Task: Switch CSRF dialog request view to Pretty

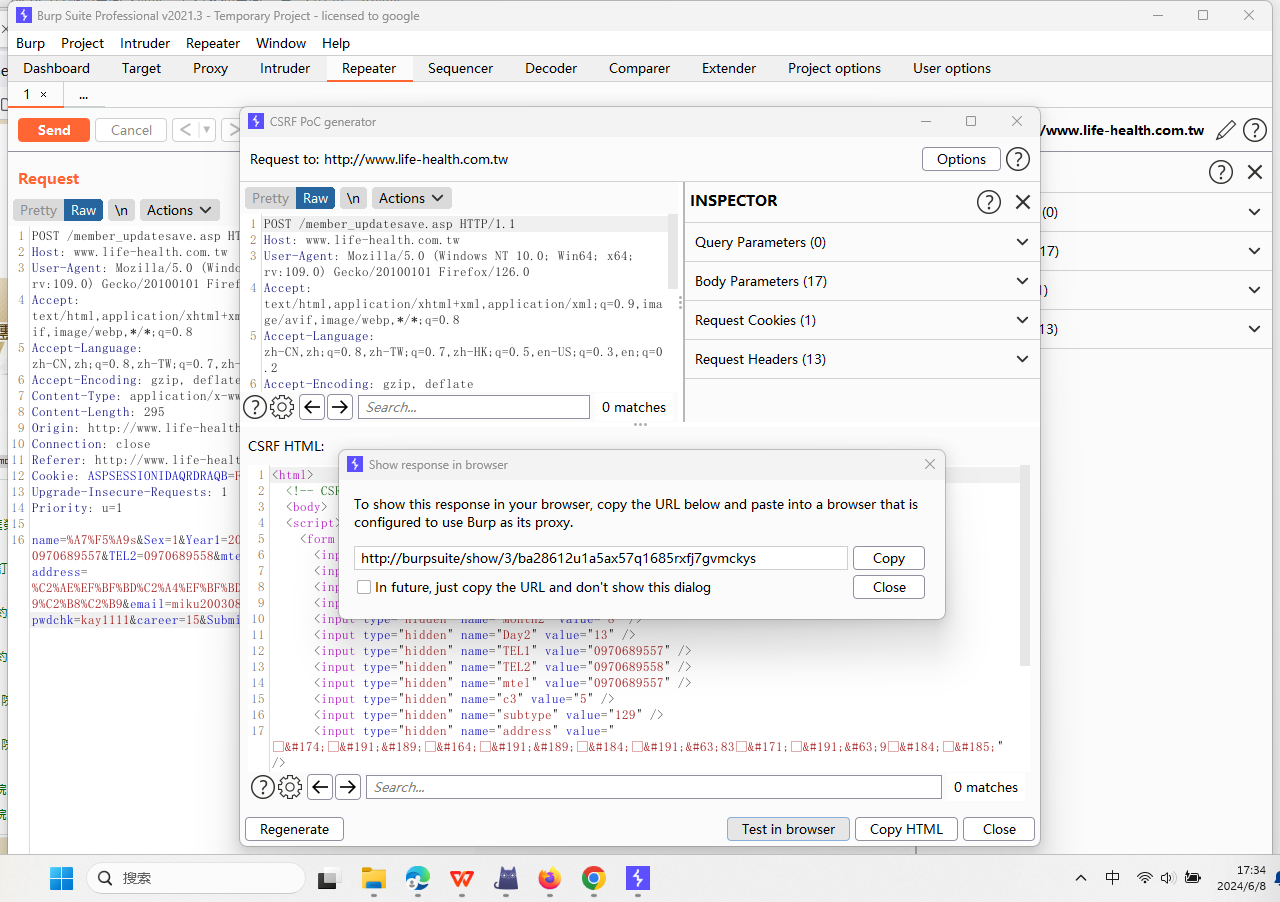Action: (270, 198)
